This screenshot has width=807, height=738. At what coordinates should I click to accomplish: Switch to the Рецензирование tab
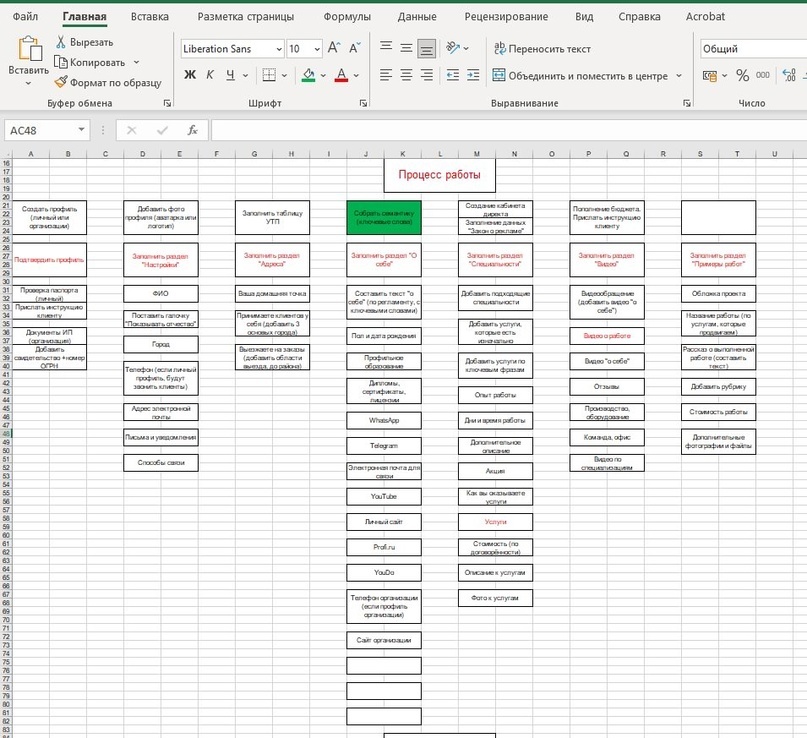(x=506, y=16)
